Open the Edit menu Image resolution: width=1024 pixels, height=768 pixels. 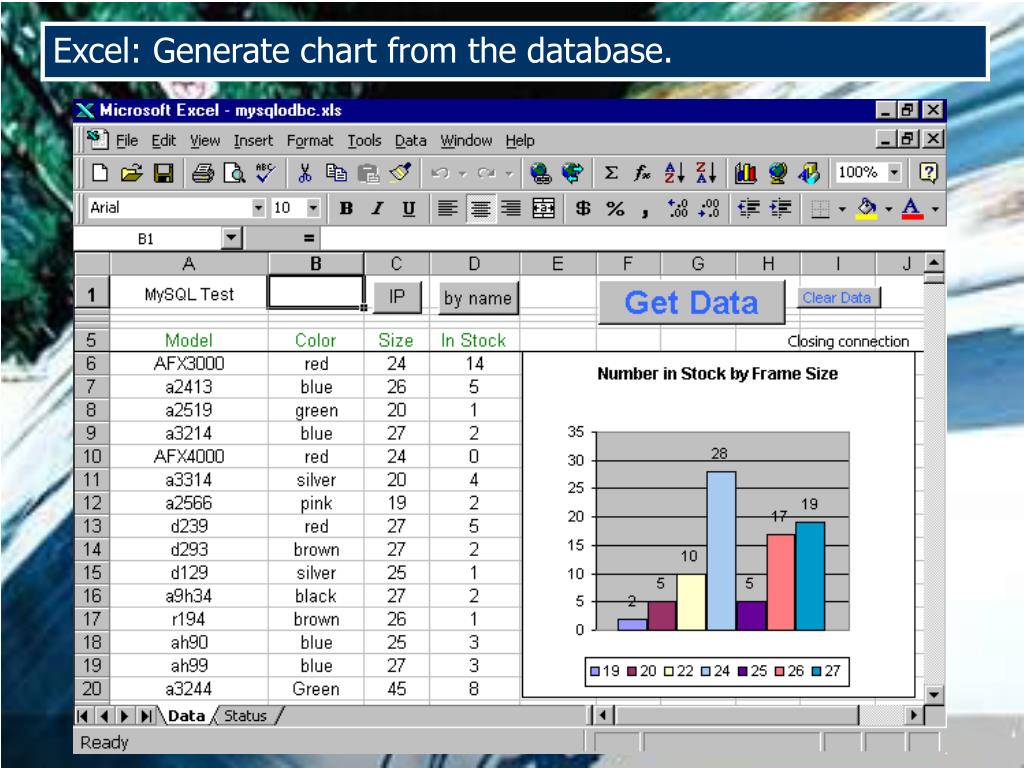point(163,140)
